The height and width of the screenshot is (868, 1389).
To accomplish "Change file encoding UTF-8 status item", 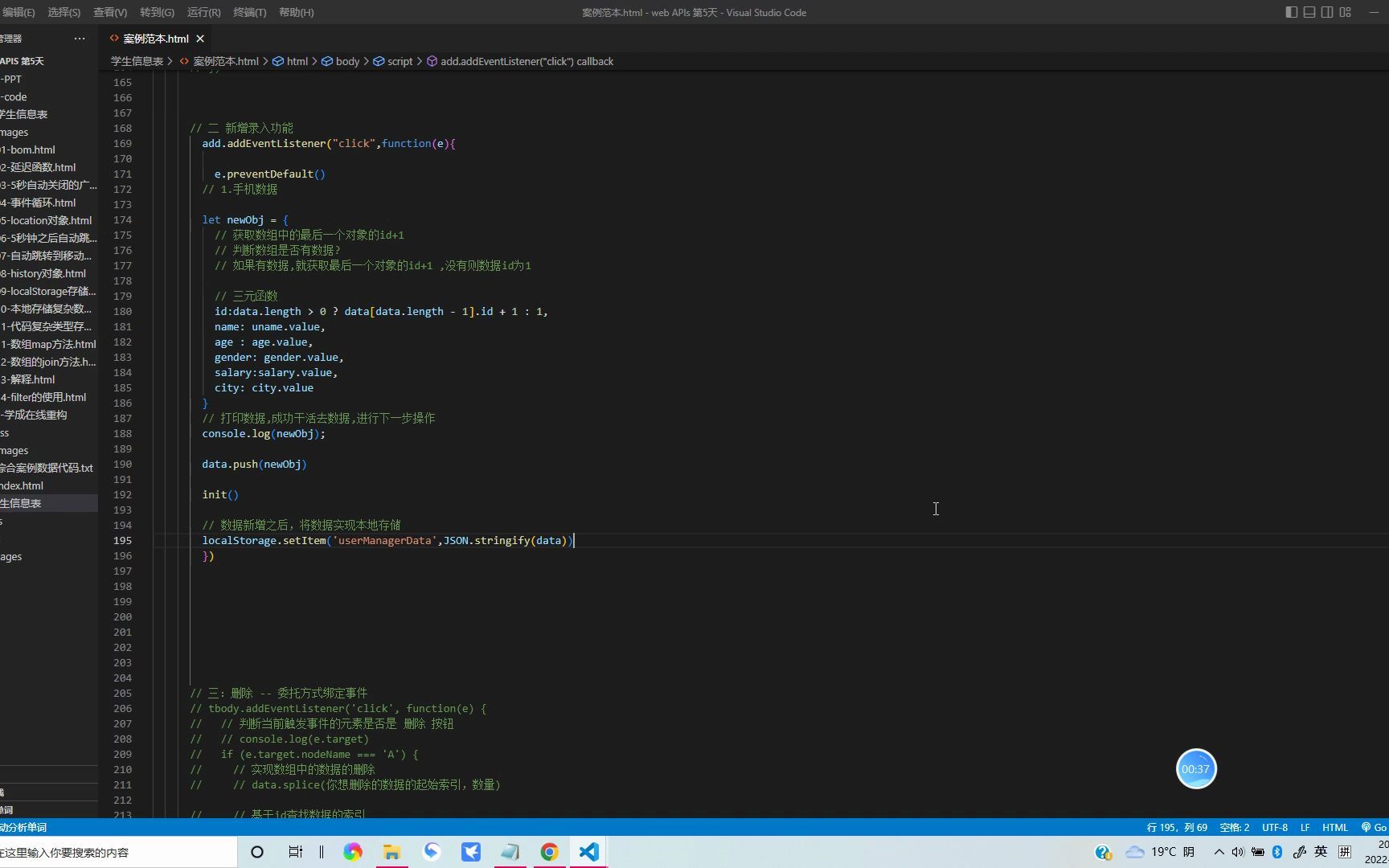I will pyautogui.click(x=1274, y=827).
